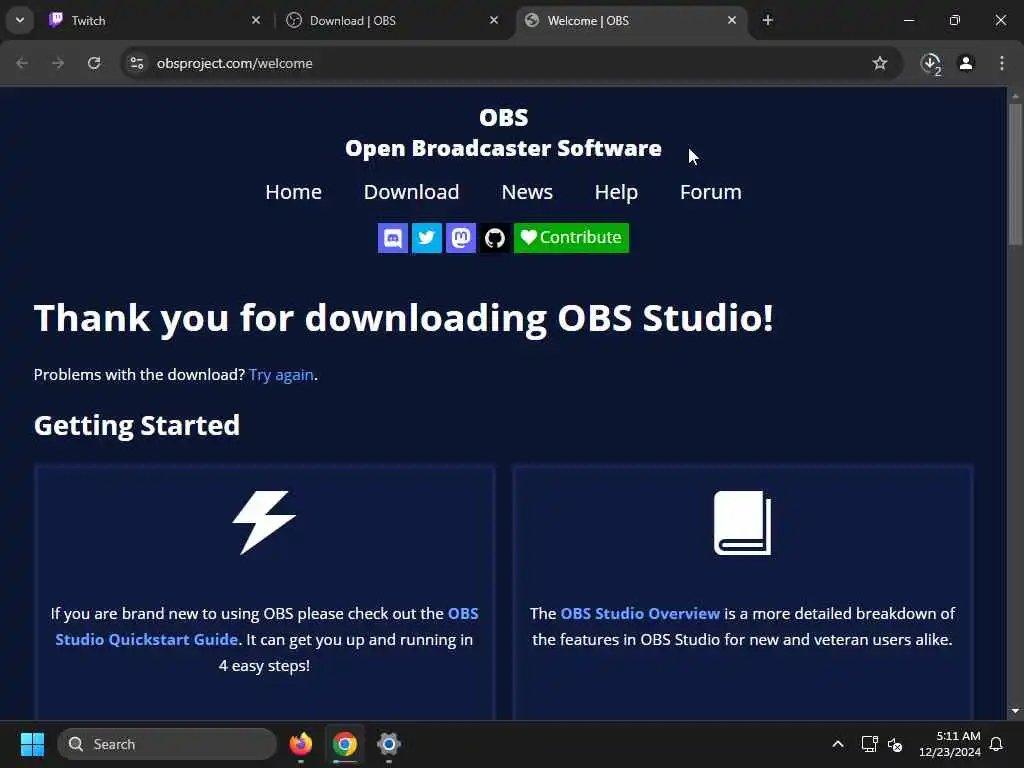Open the GitHub icon link

[494, 238]
